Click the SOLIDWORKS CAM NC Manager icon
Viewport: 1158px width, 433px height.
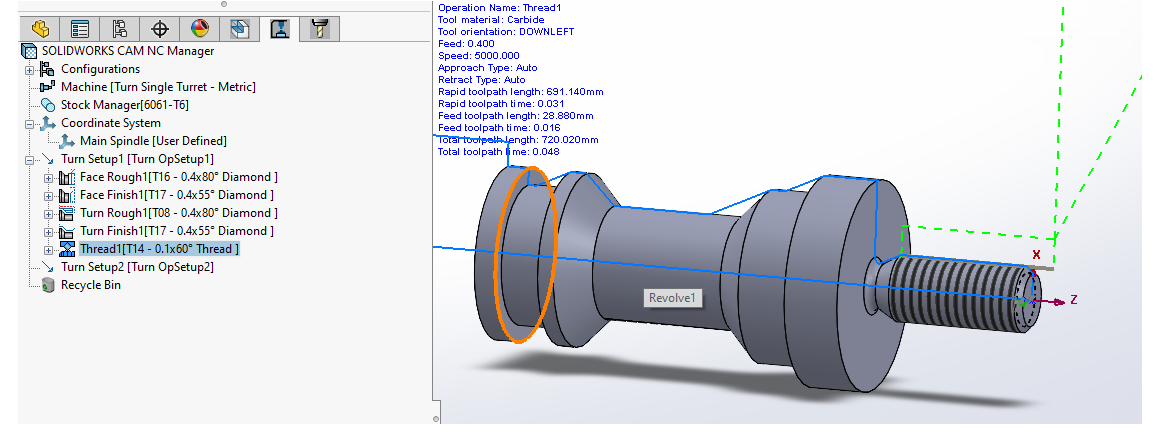(30, 51)
